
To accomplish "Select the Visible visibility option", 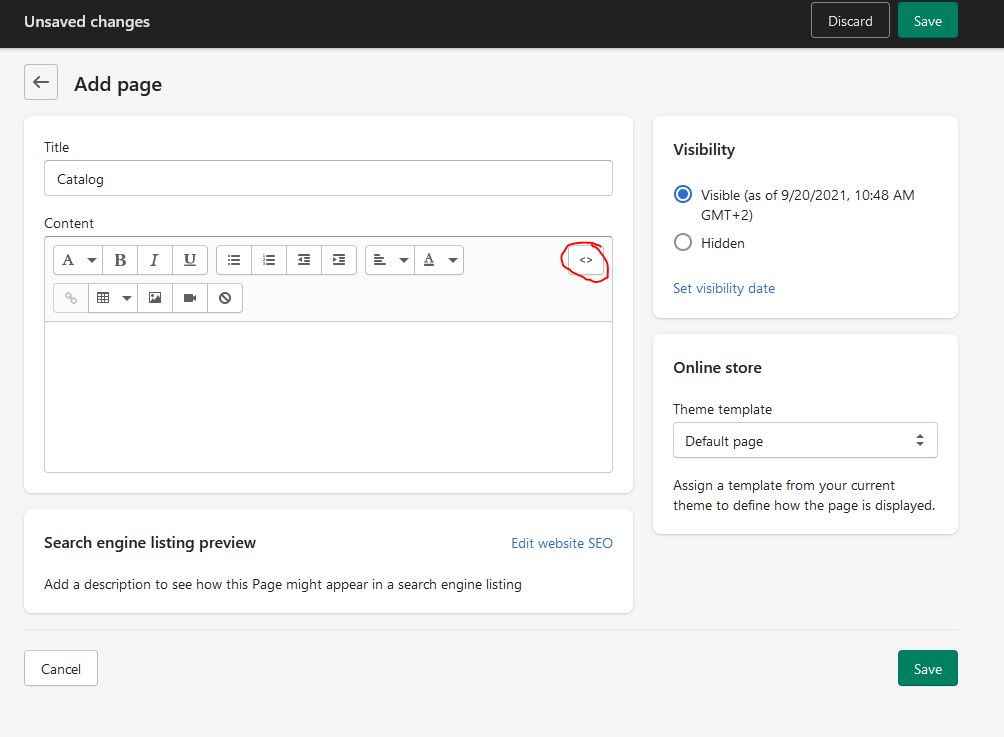I will point(682,194).
